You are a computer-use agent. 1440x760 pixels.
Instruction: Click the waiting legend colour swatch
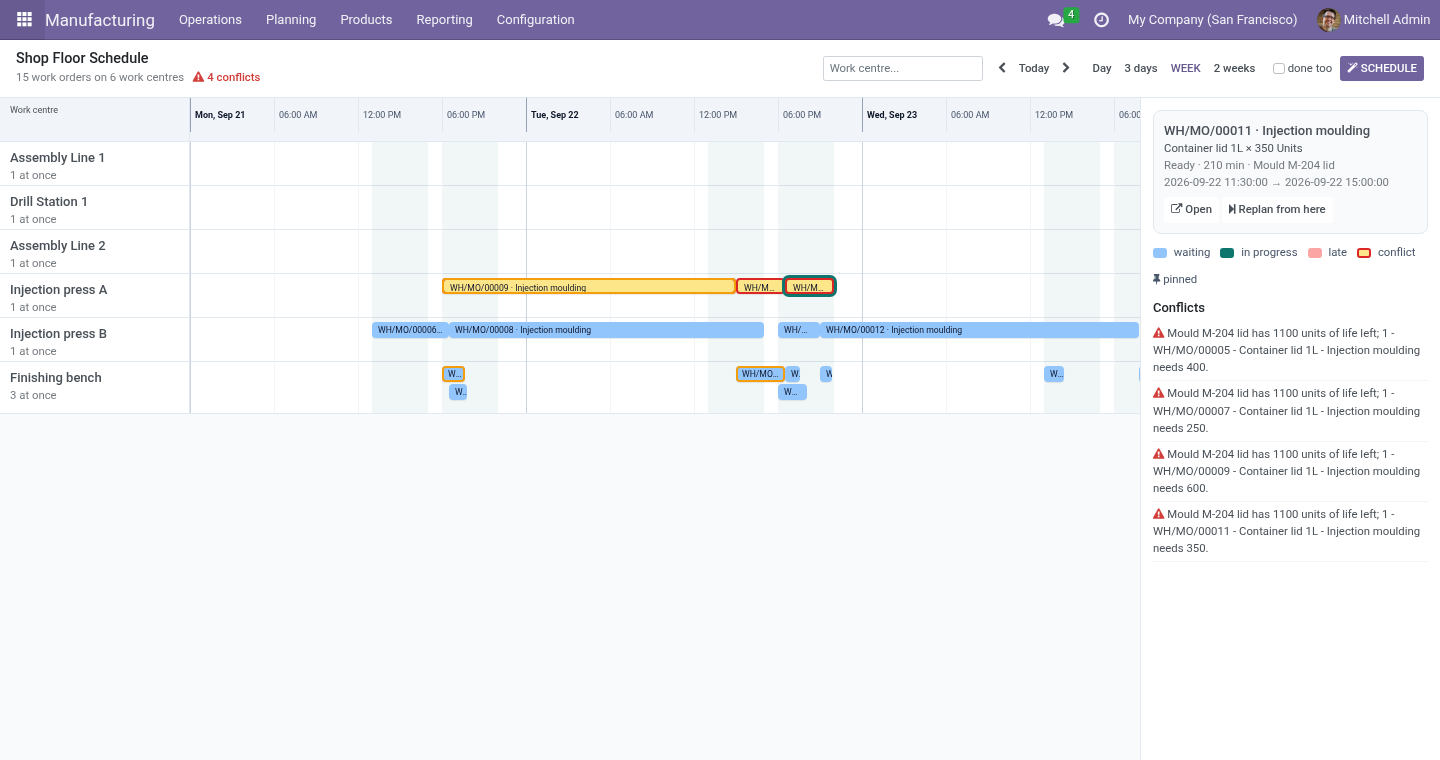tap(1160, 253)
